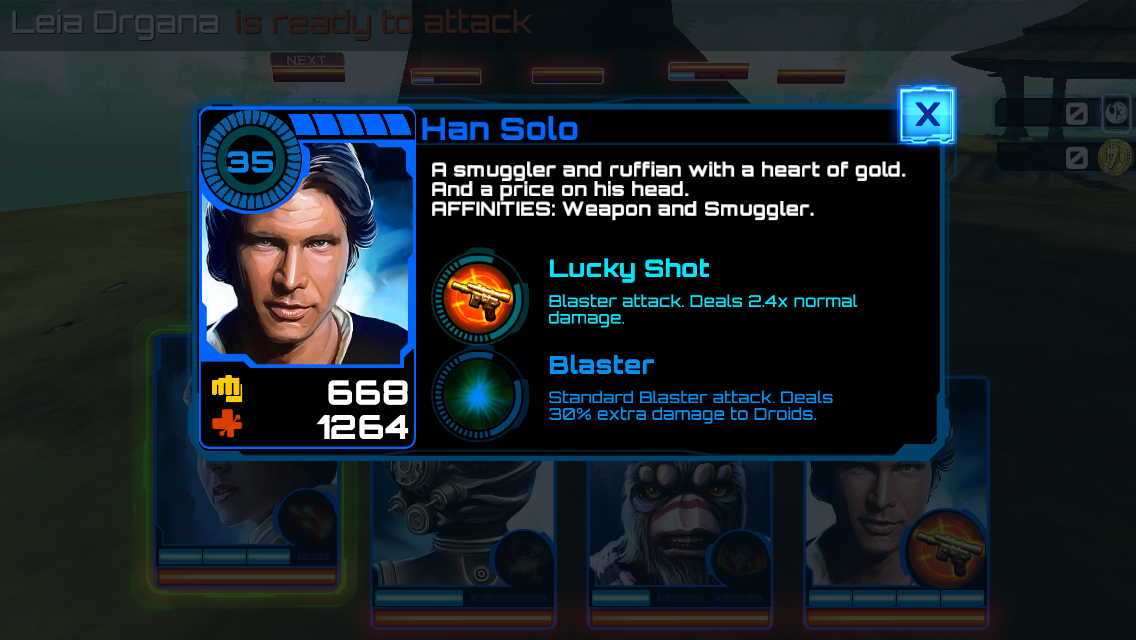Select the masked droid character card

pos(464,540)
